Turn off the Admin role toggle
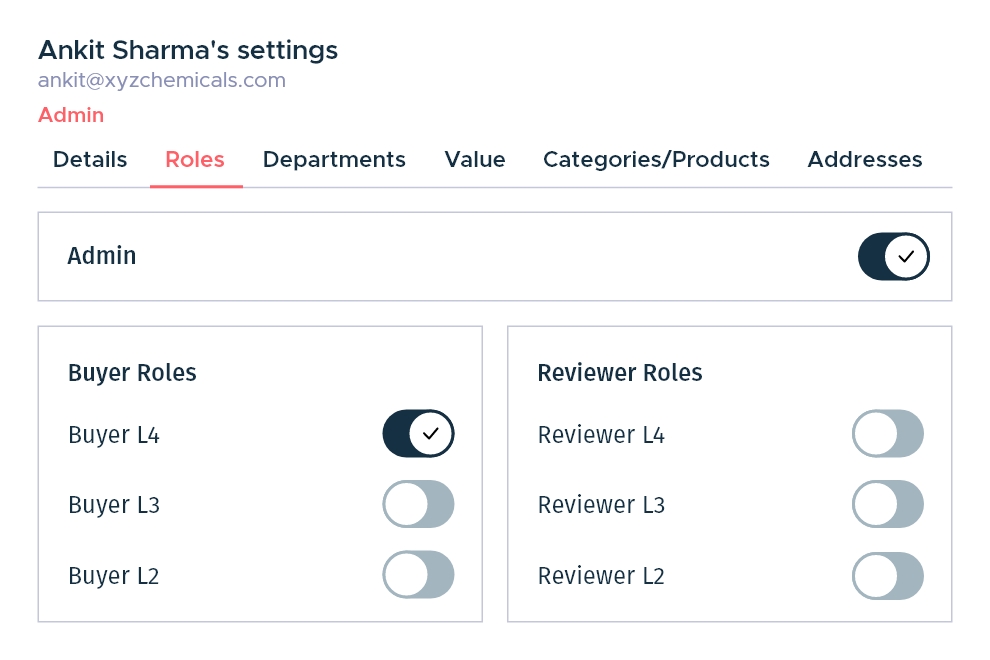 pos(893,256)
